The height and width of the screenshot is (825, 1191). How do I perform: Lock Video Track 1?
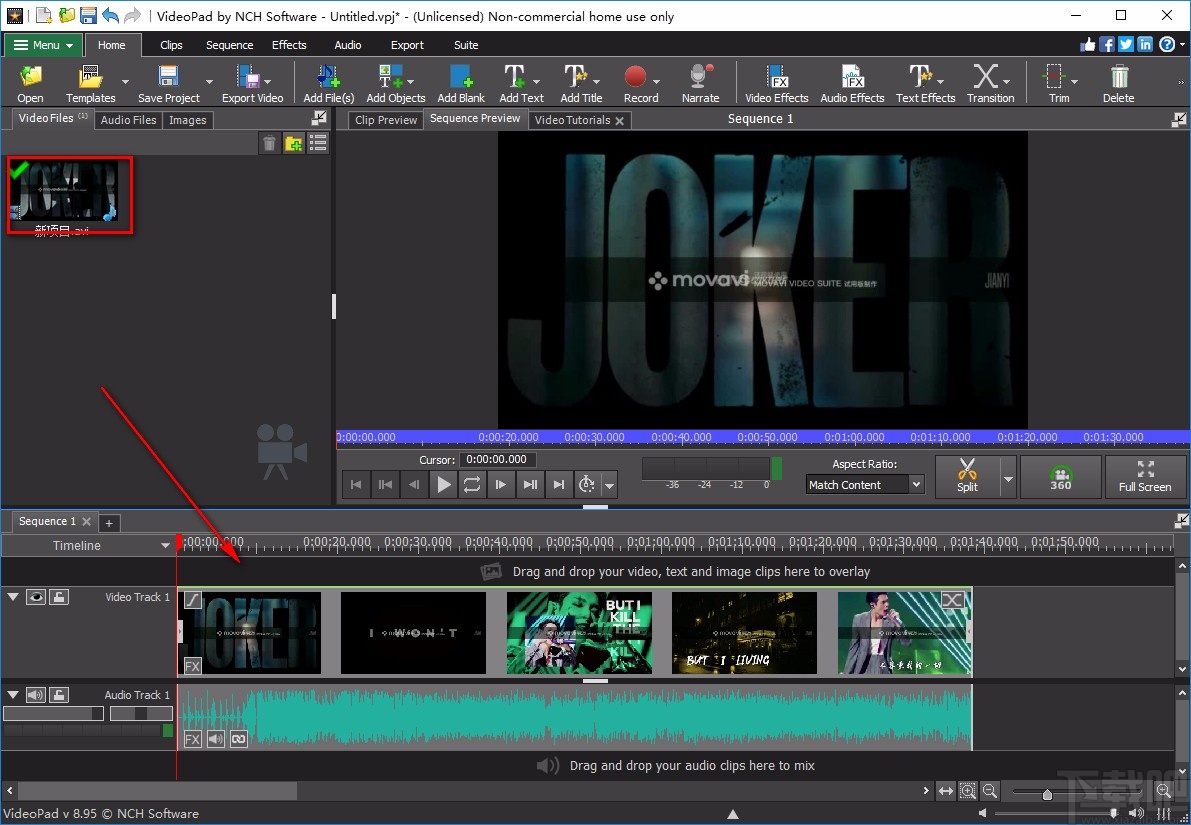58,596
